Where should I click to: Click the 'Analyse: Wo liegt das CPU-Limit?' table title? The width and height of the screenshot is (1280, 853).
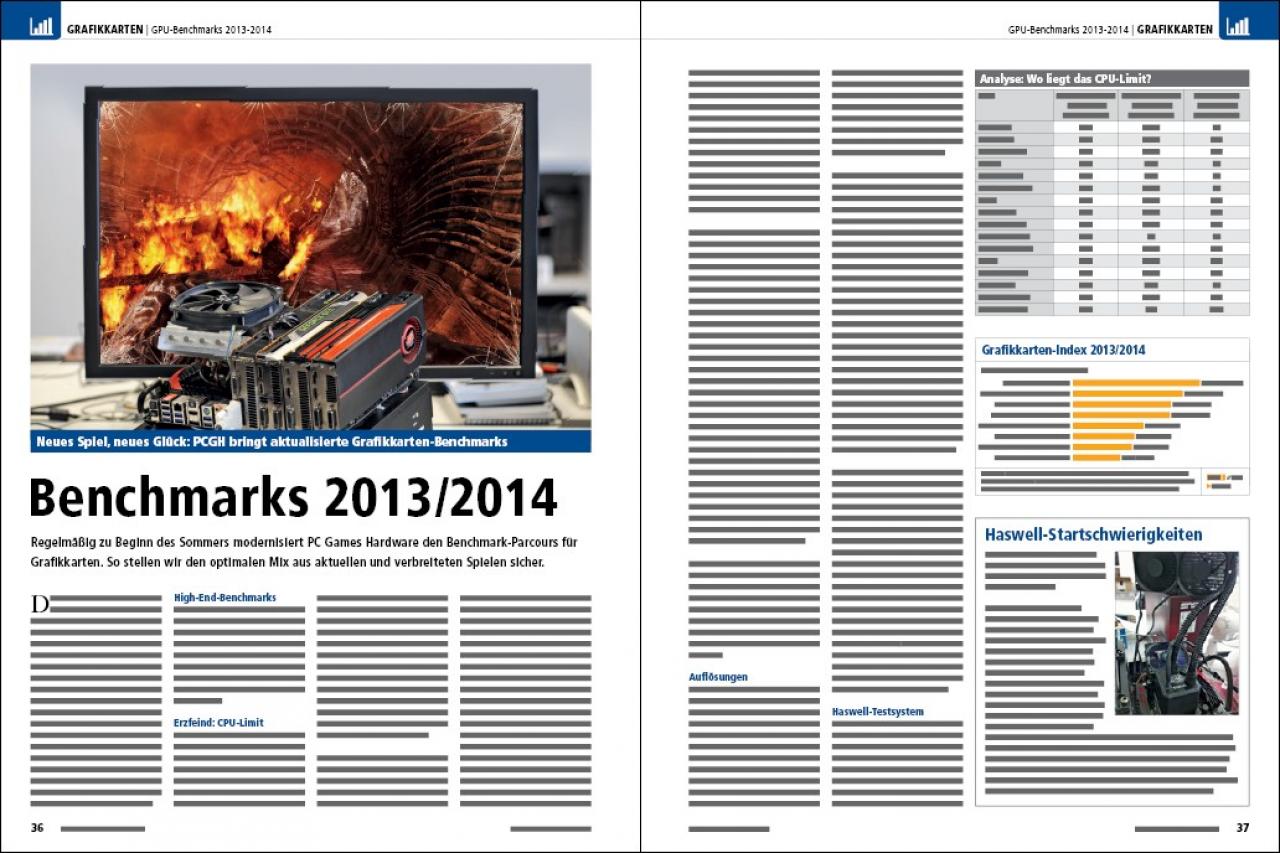click(1112, 79)
